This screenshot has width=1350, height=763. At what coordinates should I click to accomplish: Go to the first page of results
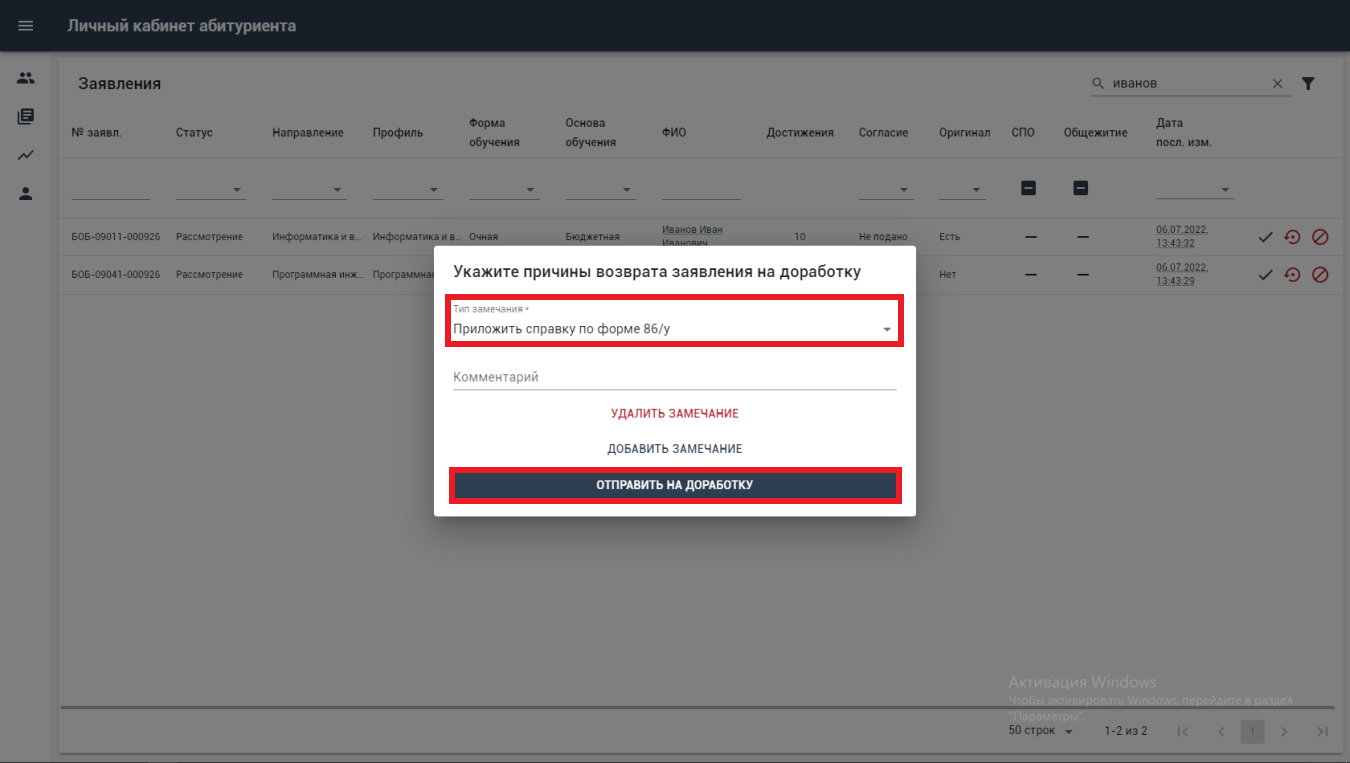(1183, 732)
